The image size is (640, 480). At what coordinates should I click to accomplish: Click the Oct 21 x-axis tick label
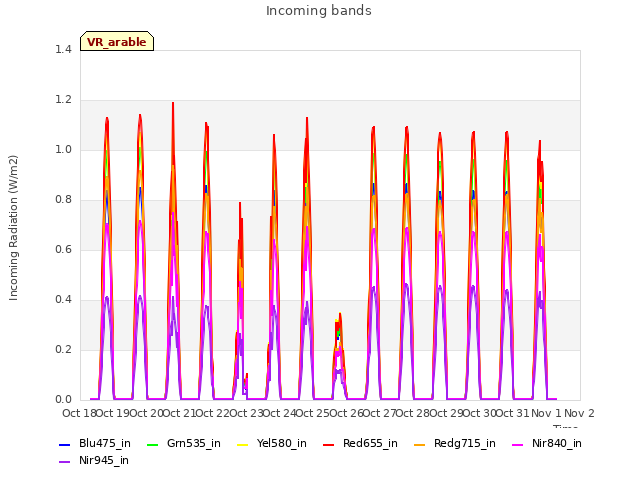(x=179, y=413)
